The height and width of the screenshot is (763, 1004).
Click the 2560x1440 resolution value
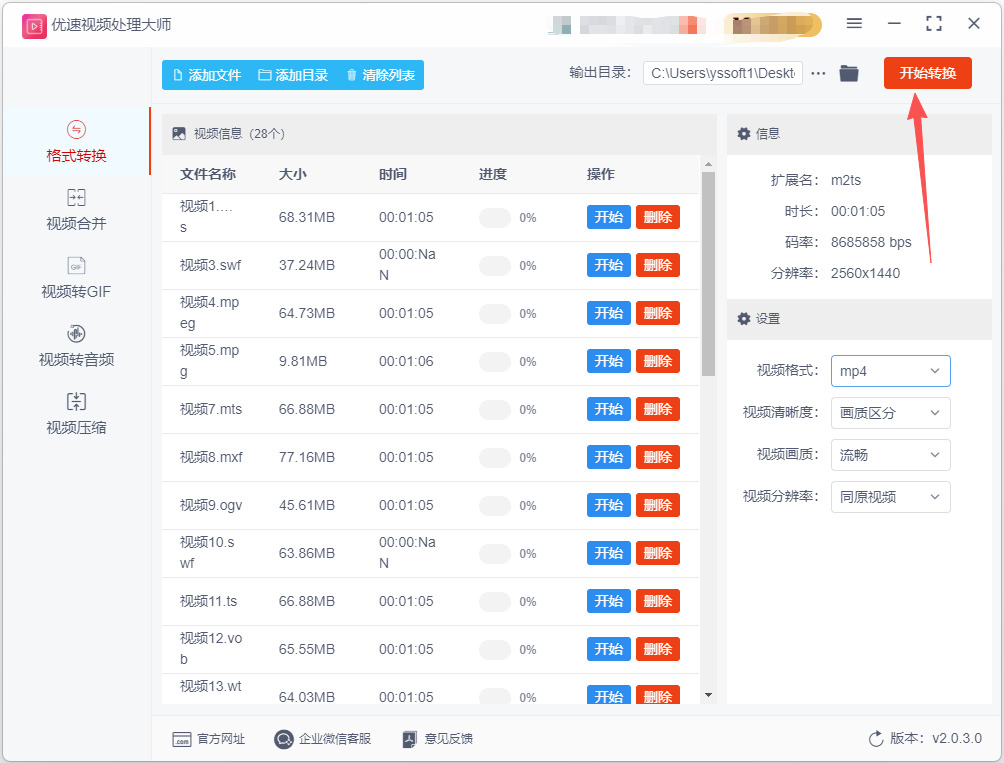tap(865, 273)
